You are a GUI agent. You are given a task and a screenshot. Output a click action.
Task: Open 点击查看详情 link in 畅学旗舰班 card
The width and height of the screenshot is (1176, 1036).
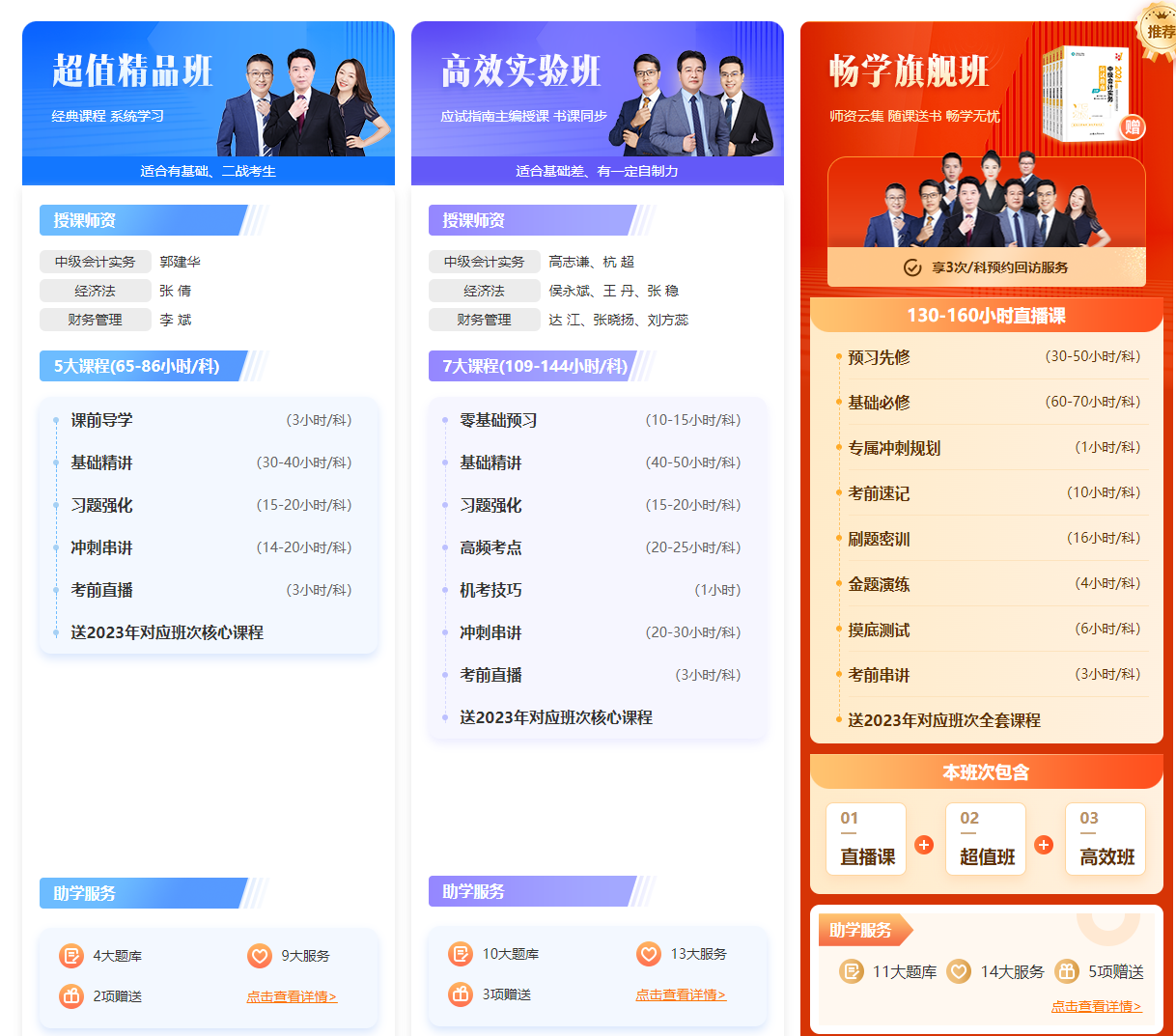(1096, 1006)
